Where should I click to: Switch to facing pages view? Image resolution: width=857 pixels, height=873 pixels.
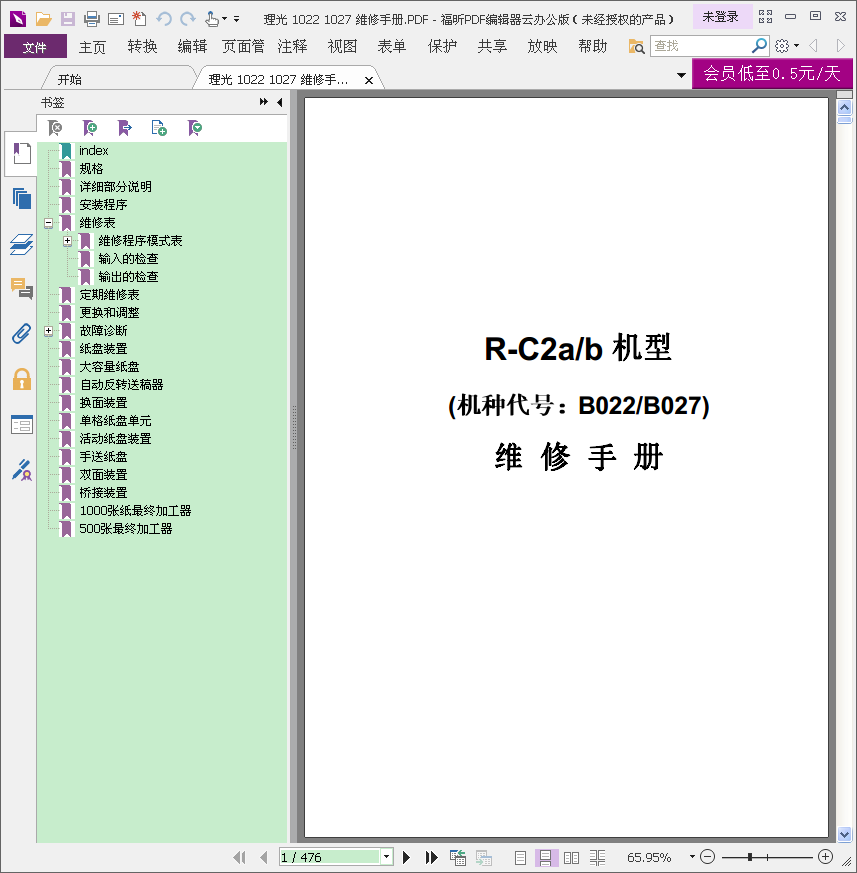point(571,858)
